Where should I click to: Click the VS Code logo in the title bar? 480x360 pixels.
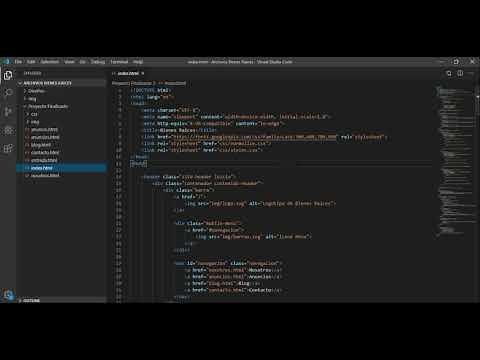(7, 62)
